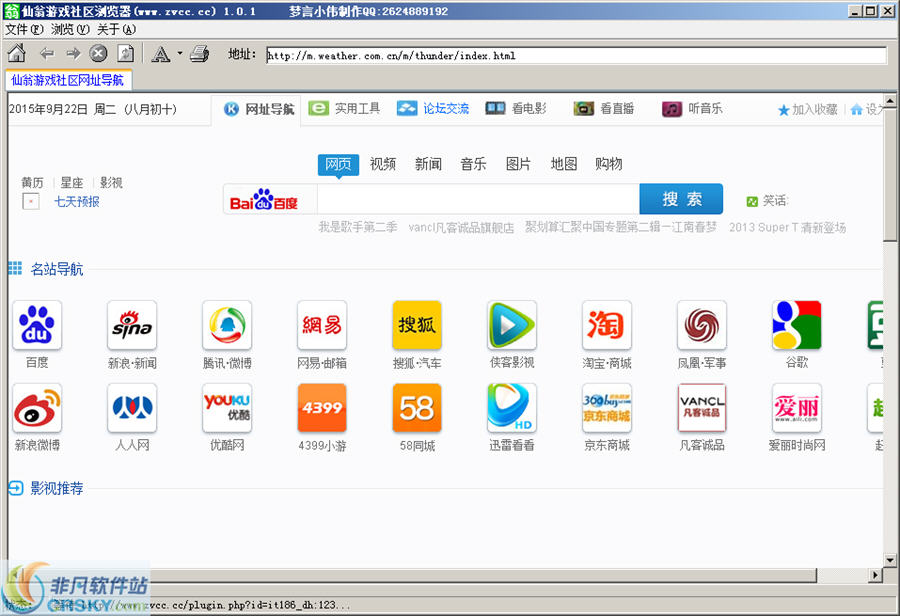Open the font size dropdown arrow

(180, 54)
